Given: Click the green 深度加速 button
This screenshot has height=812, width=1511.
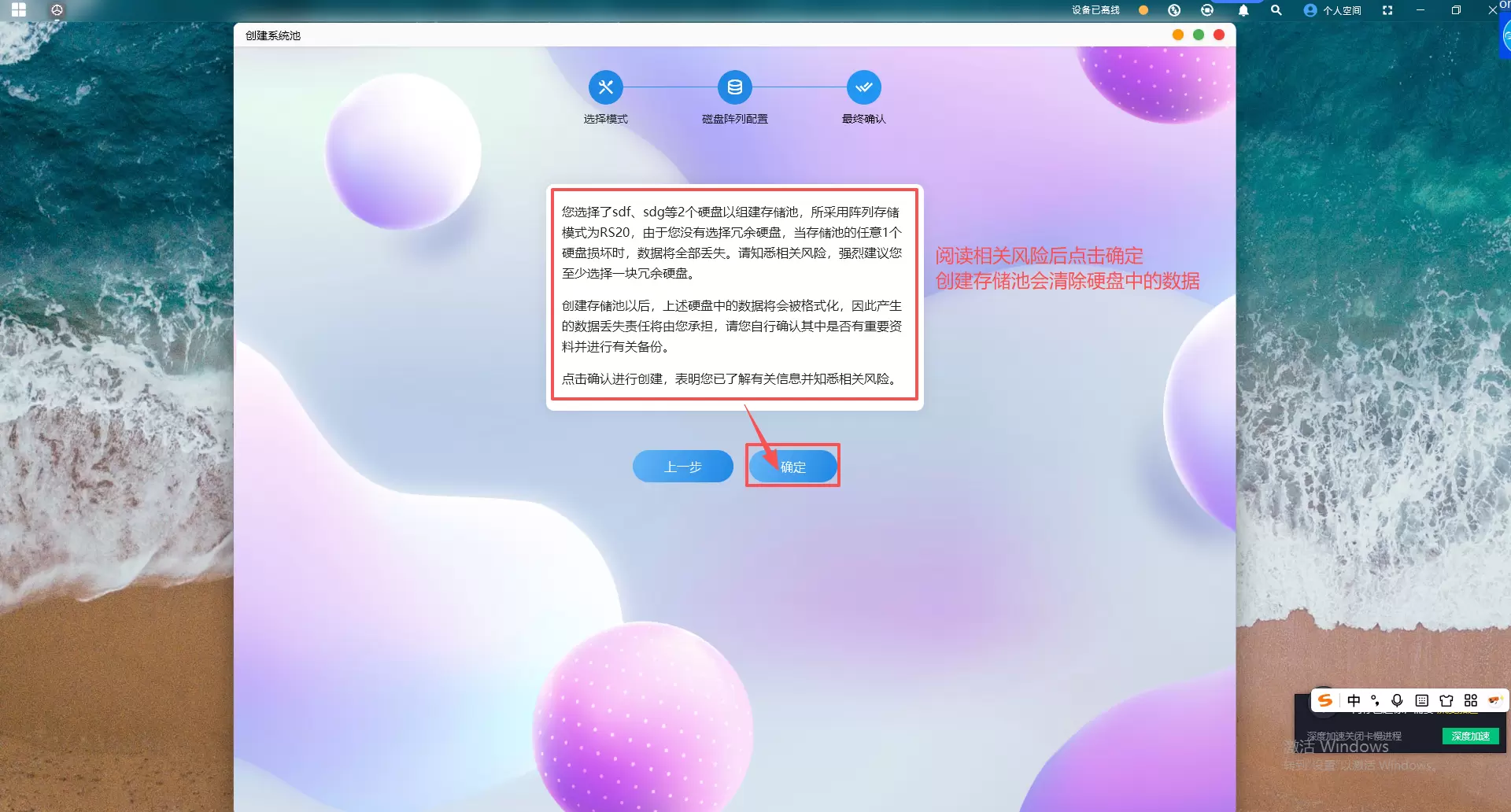Looking at the screenshot, I should [x=1470, y=736].
